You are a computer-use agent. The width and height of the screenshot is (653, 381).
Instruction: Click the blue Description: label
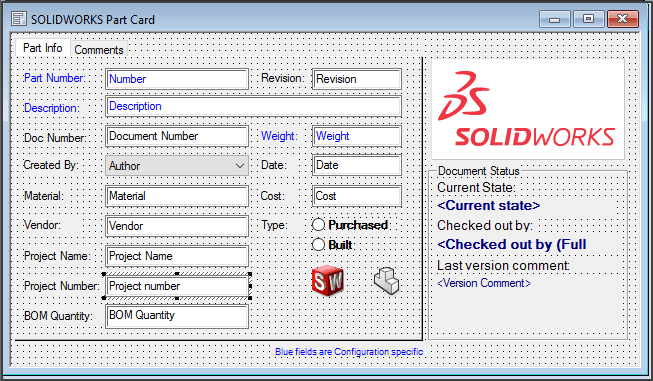click(x=52, y=108)
